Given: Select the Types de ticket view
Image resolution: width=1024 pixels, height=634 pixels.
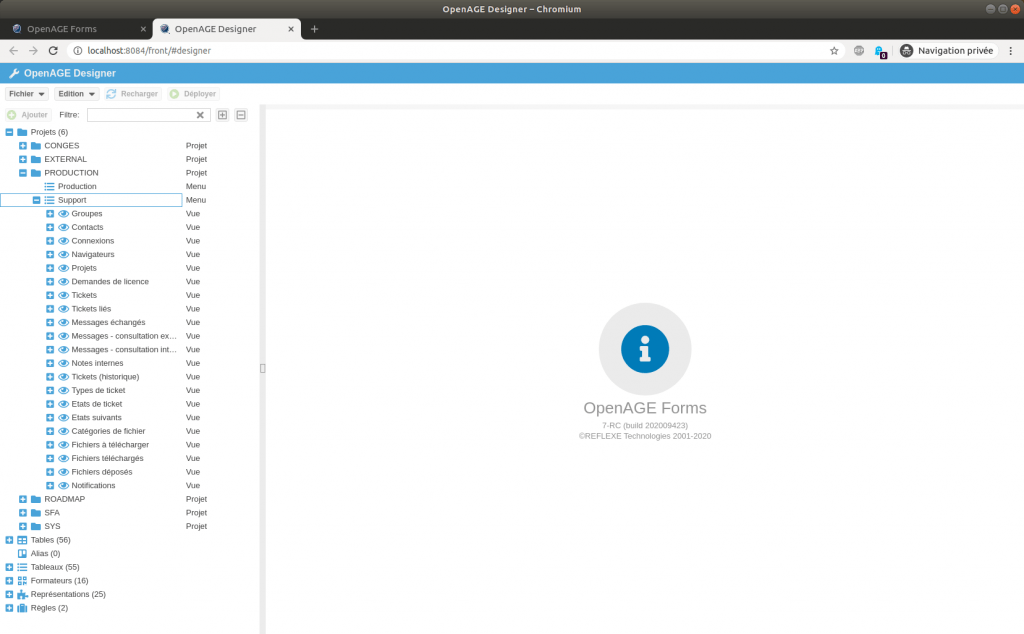Looking at the screenshot, I should (98, 390).
